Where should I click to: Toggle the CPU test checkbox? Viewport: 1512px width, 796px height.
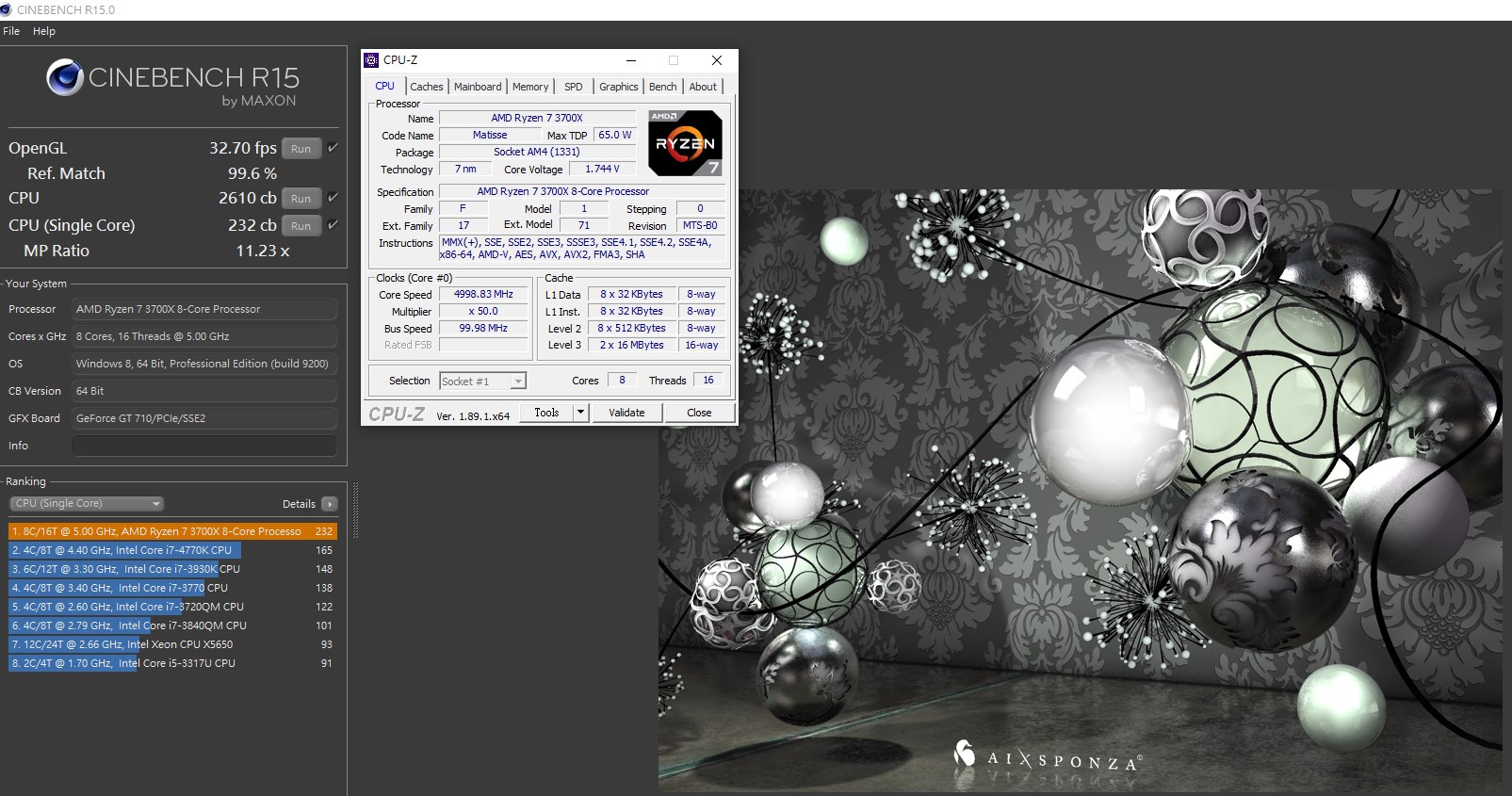point(333,198)
